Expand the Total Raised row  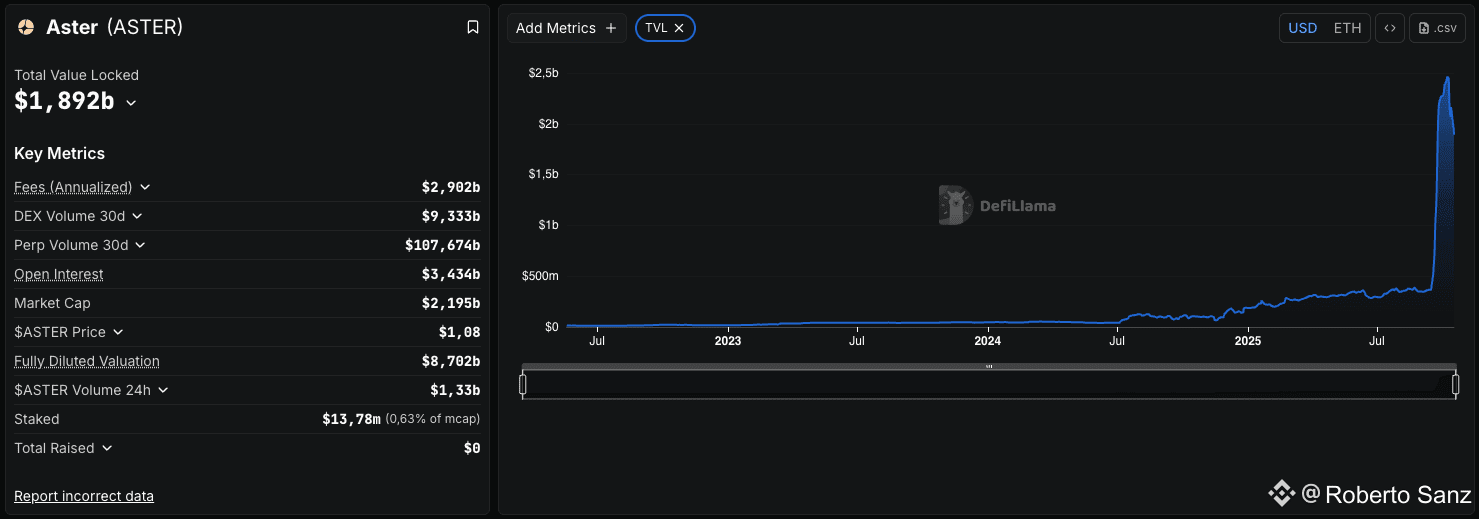[107, 448]
